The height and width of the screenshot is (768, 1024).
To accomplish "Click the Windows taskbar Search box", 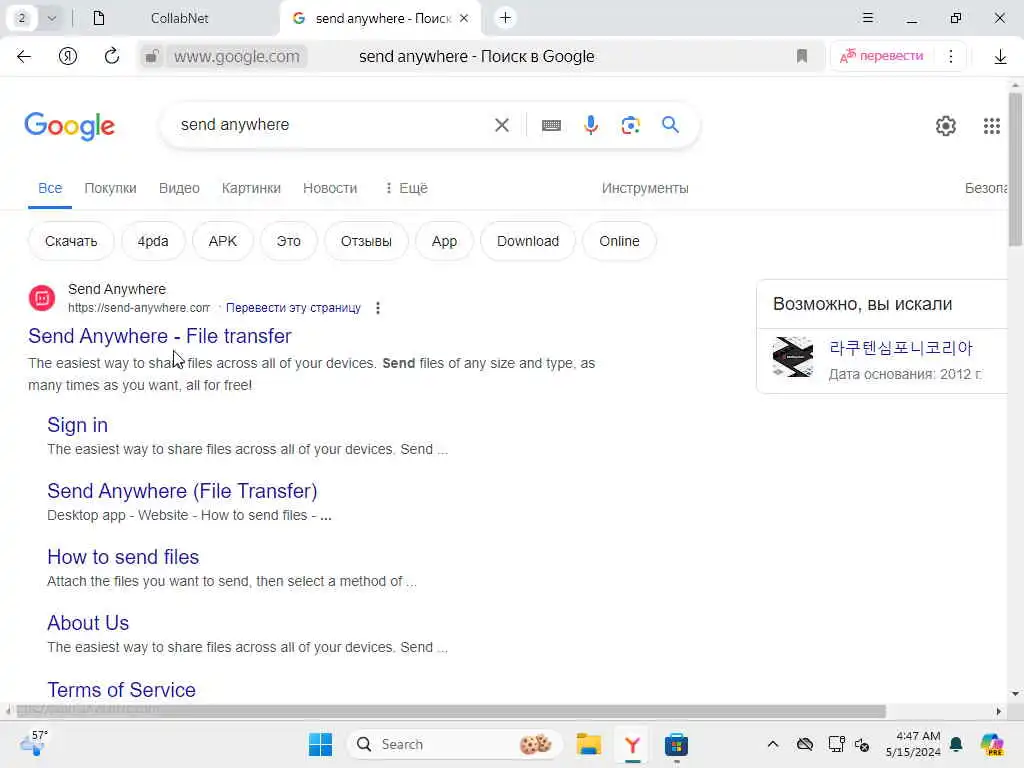I will 455,744.
